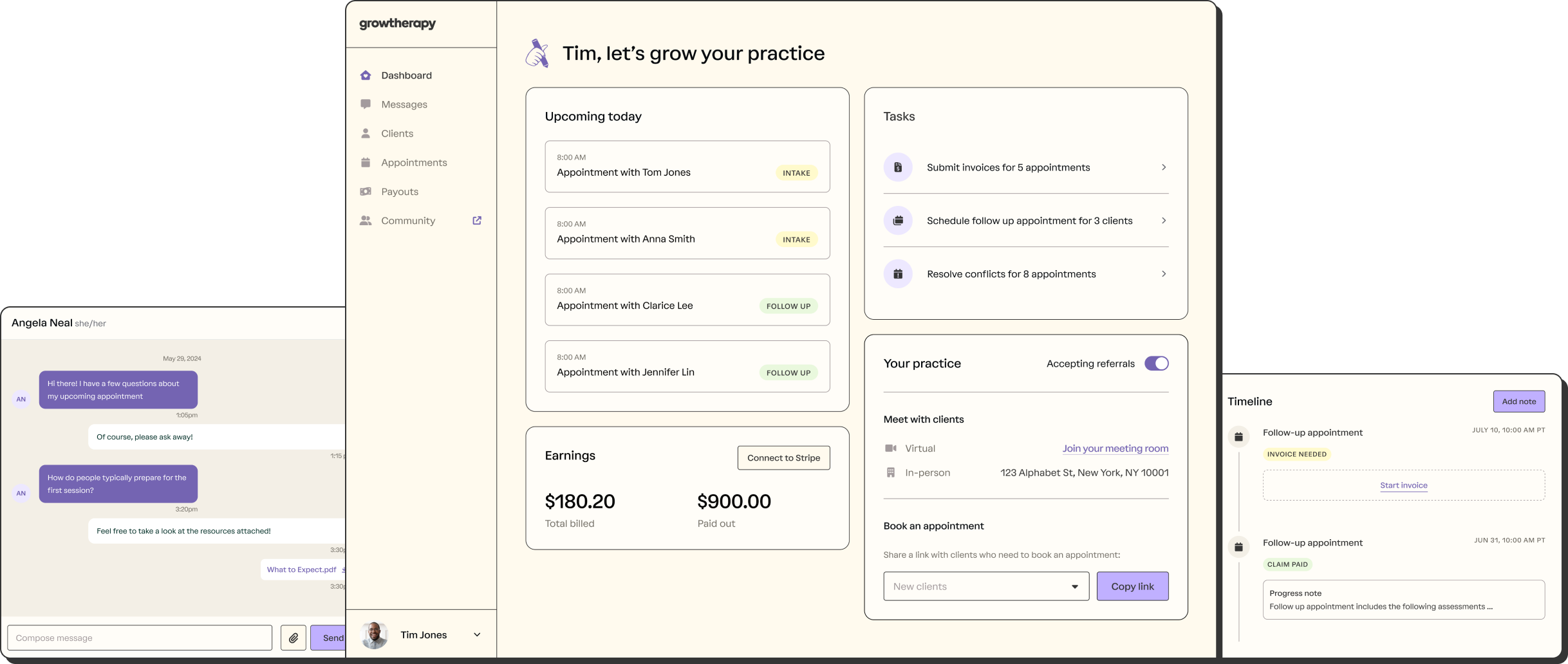Expand Submit invoices task chevron
1568x664 pixels.
(x=1163, y=167)
